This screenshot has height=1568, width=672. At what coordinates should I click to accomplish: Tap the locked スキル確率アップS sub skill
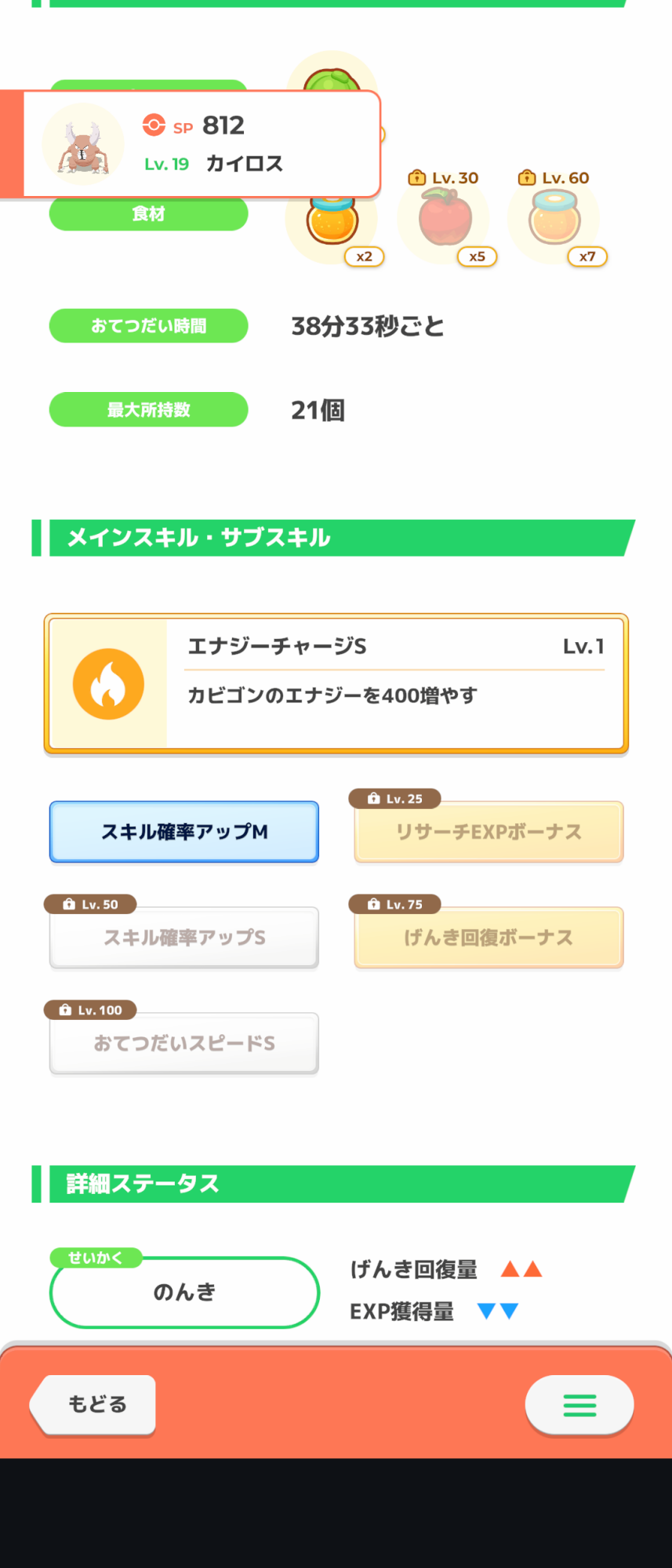coord(184,938)
